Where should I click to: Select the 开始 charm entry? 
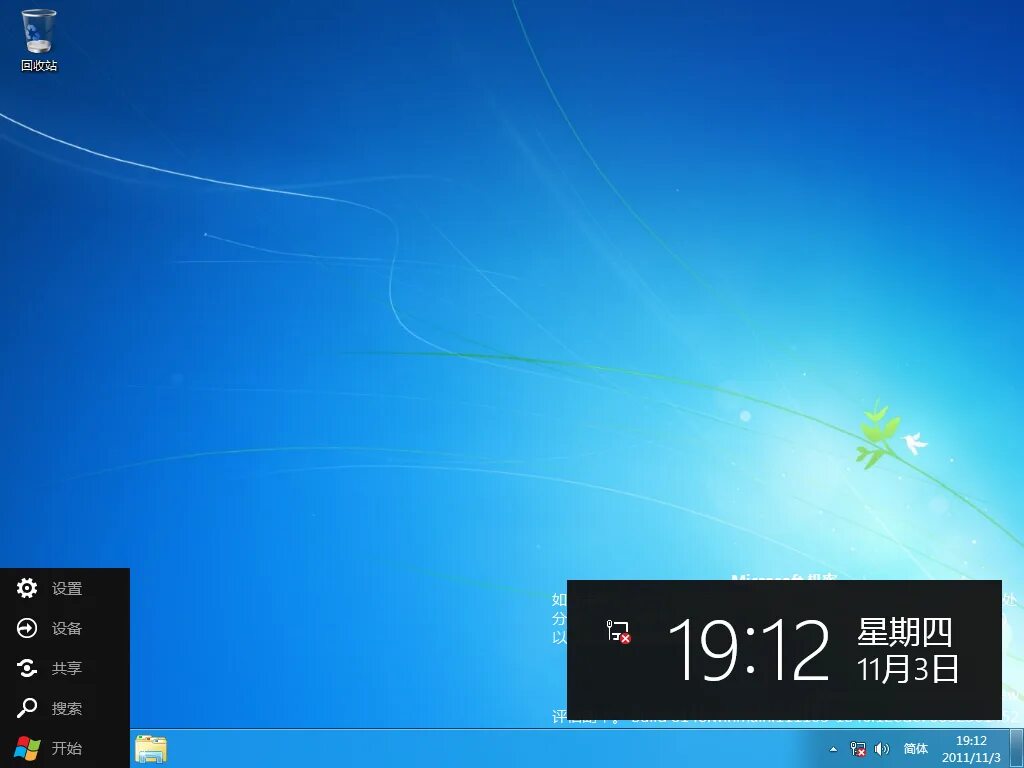67,748
